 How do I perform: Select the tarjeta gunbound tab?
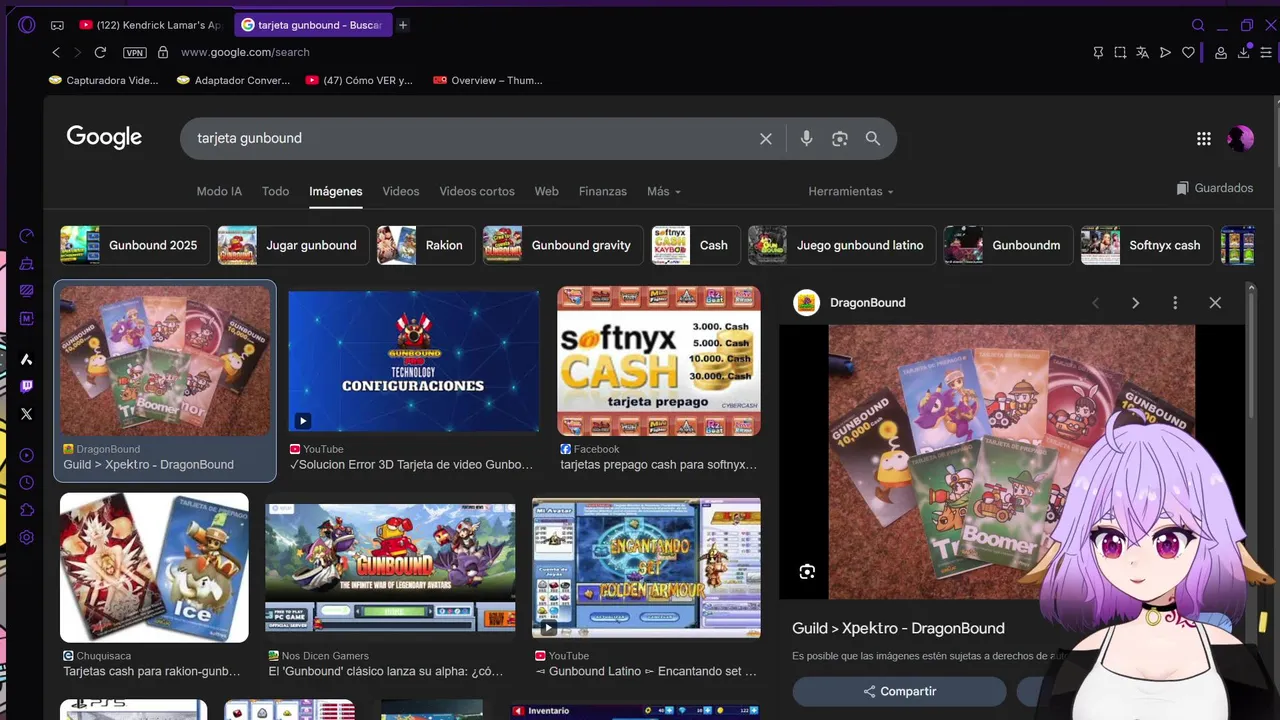314,25
